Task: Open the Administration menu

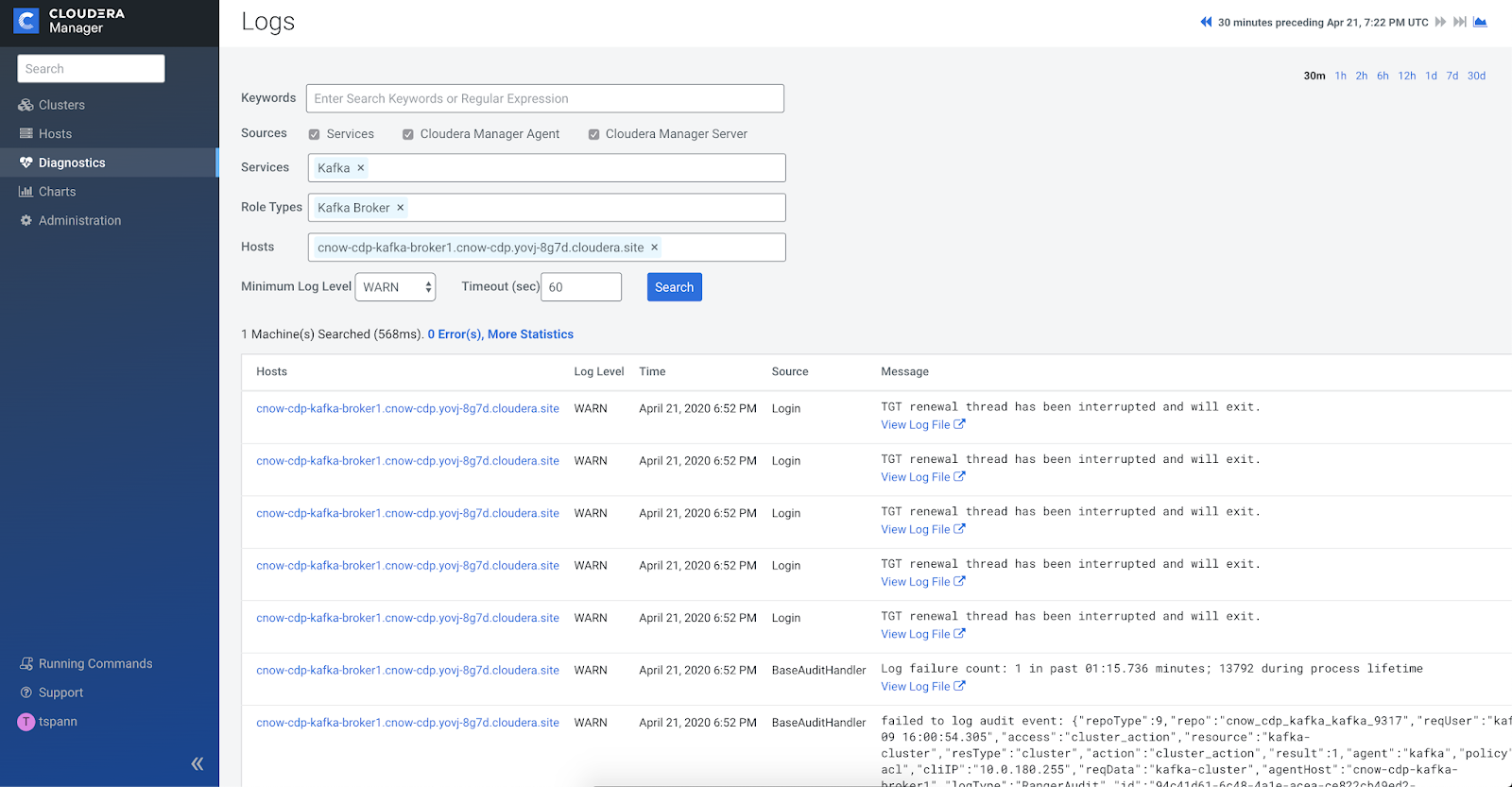Action: click(79, 220)
